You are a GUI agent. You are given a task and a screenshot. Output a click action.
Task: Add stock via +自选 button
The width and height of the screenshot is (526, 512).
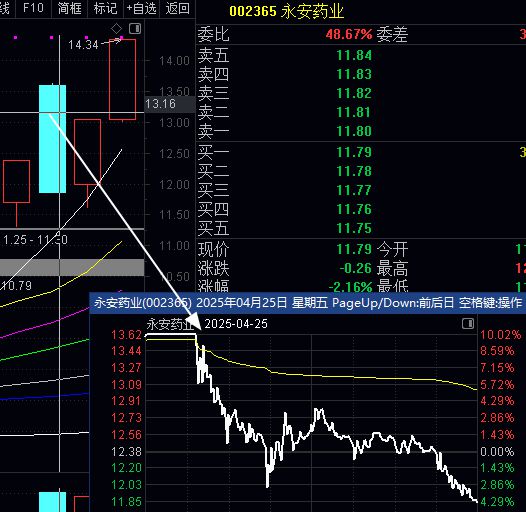[x=141, y=8]
